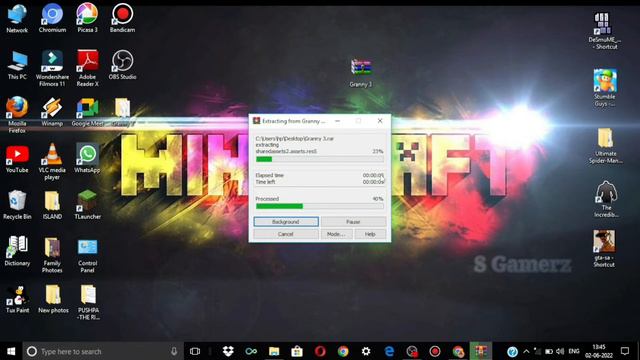Viewport: 640px width, 360px height.
Task: Select the ISLAND folder on desktop
Action: click(52, 205)
